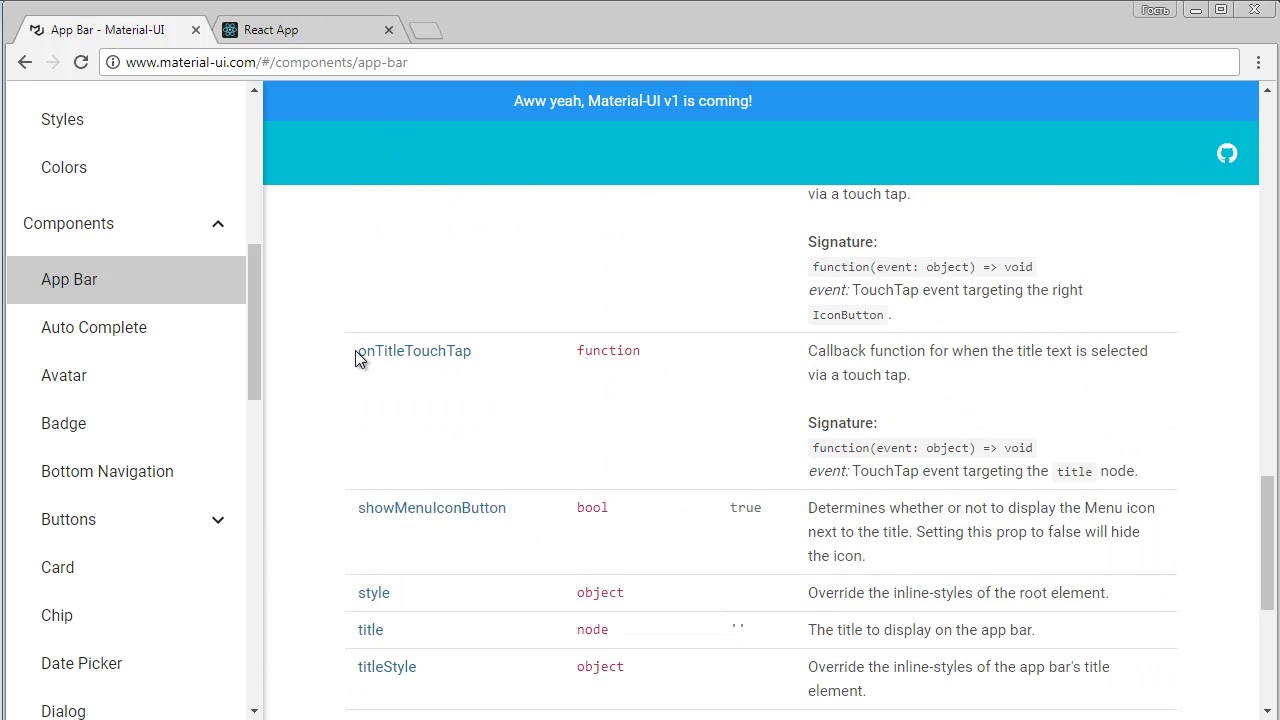Click the titleStyle property name

pos(387,667)
